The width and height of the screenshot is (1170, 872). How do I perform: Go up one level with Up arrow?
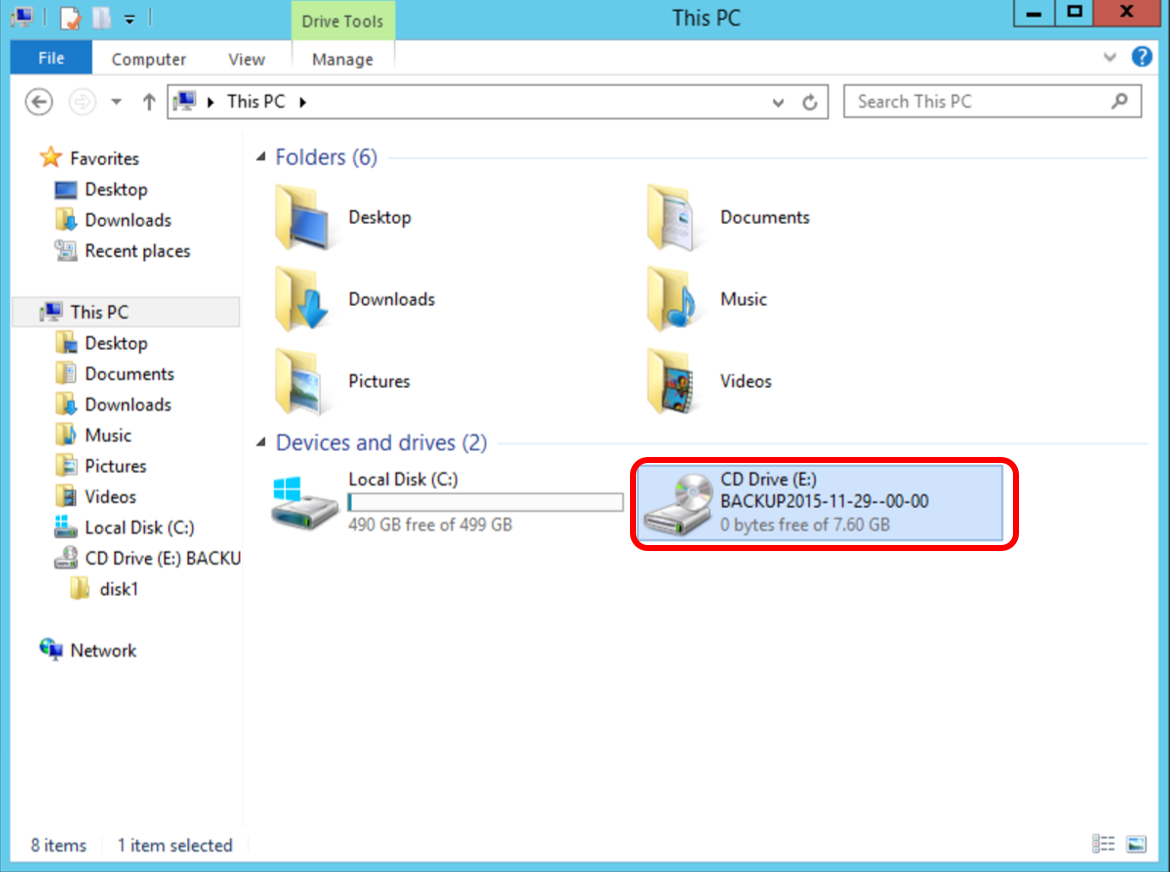pos(148,101)
